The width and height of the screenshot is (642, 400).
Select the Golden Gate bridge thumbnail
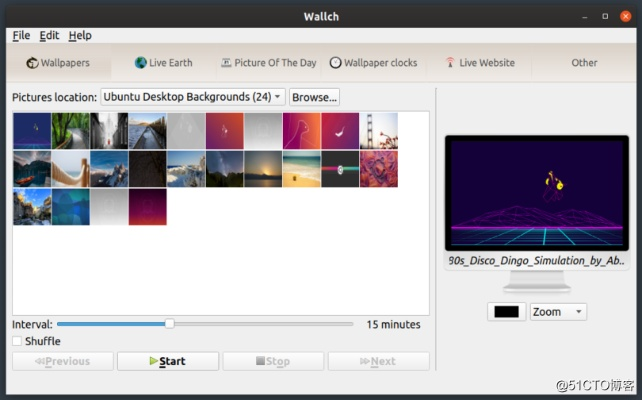pyautogui.click(x=379, y=130)
